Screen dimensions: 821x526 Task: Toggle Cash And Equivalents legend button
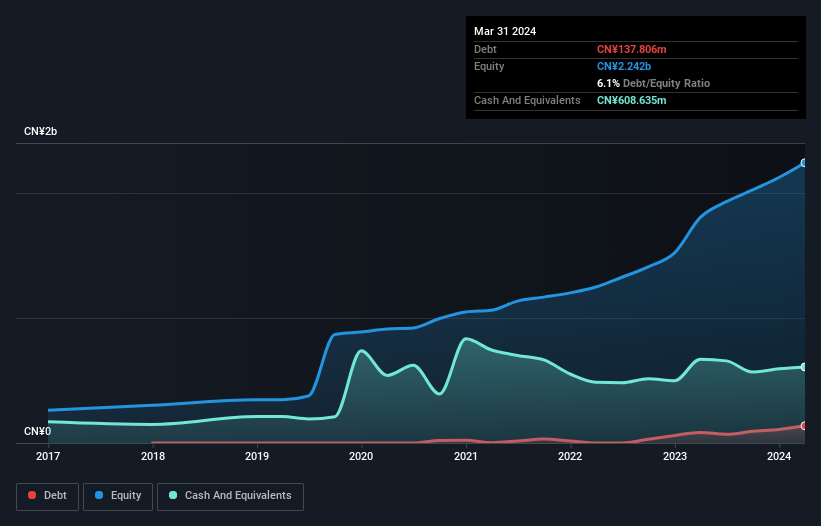pyautogui.click(x=230, y=496)
